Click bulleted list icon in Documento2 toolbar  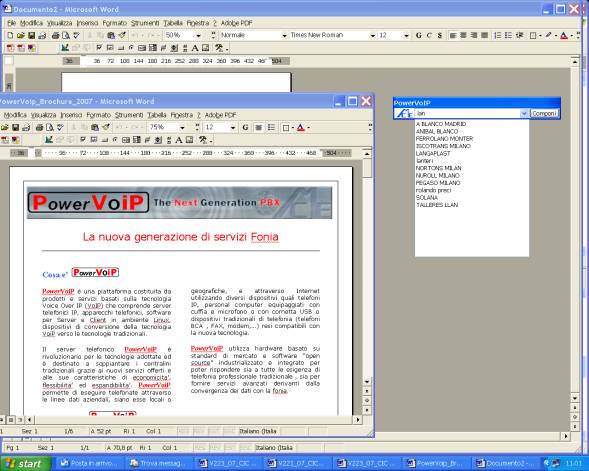(508, 35)
